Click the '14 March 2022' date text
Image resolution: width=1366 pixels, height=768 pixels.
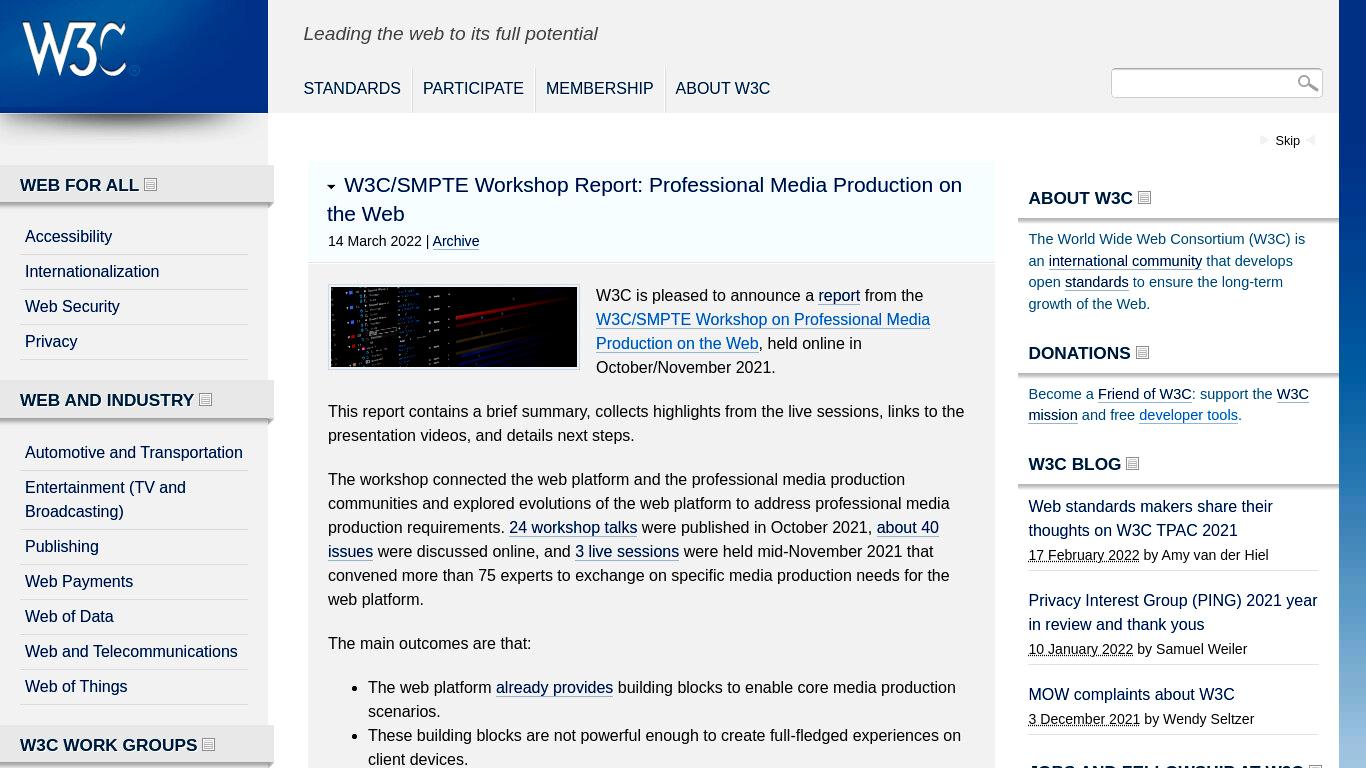(375, 241)
